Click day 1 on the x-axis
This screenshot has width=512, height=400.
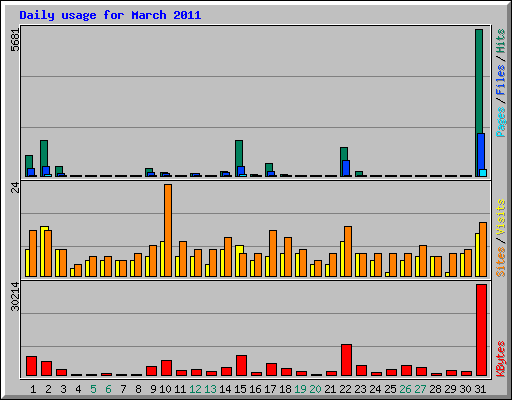(x=33, y=389)
